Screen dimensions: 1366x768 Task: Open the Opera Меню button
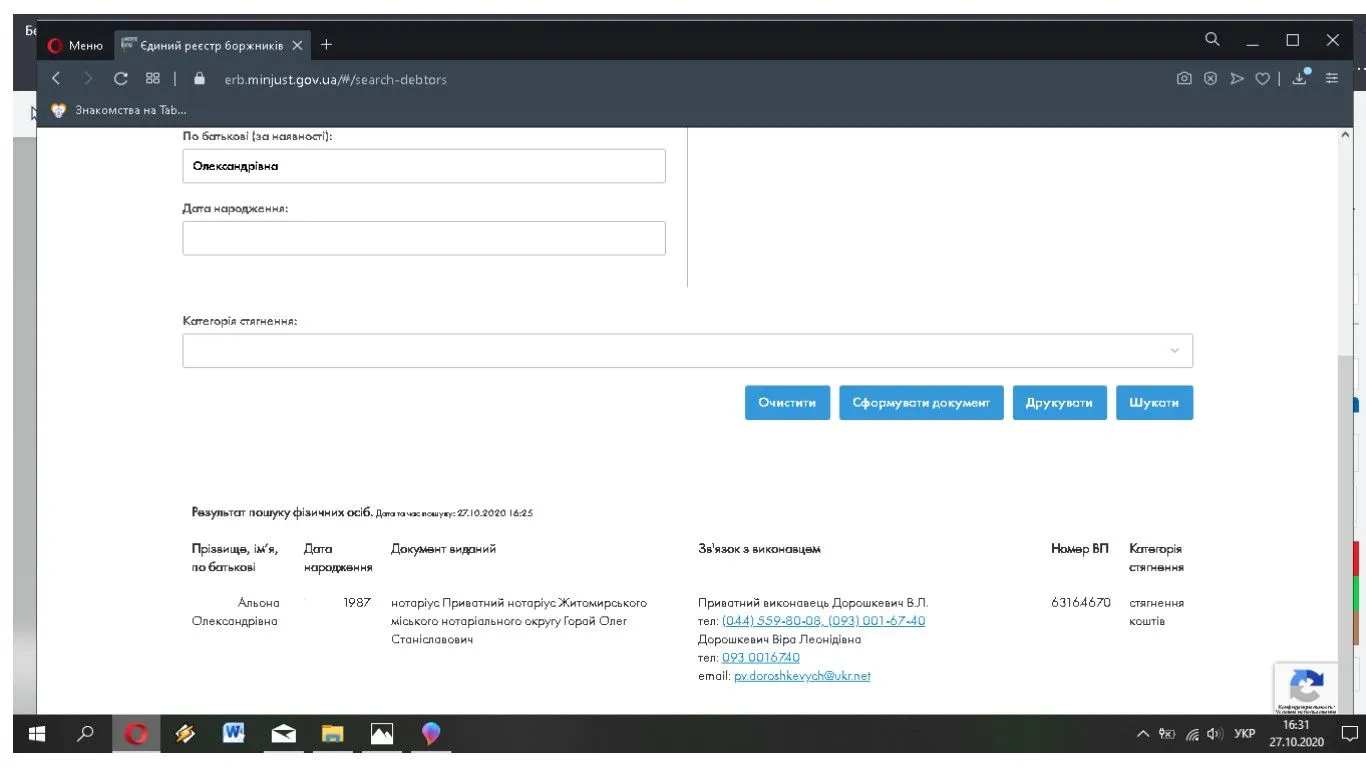click(x=76, y=45)
